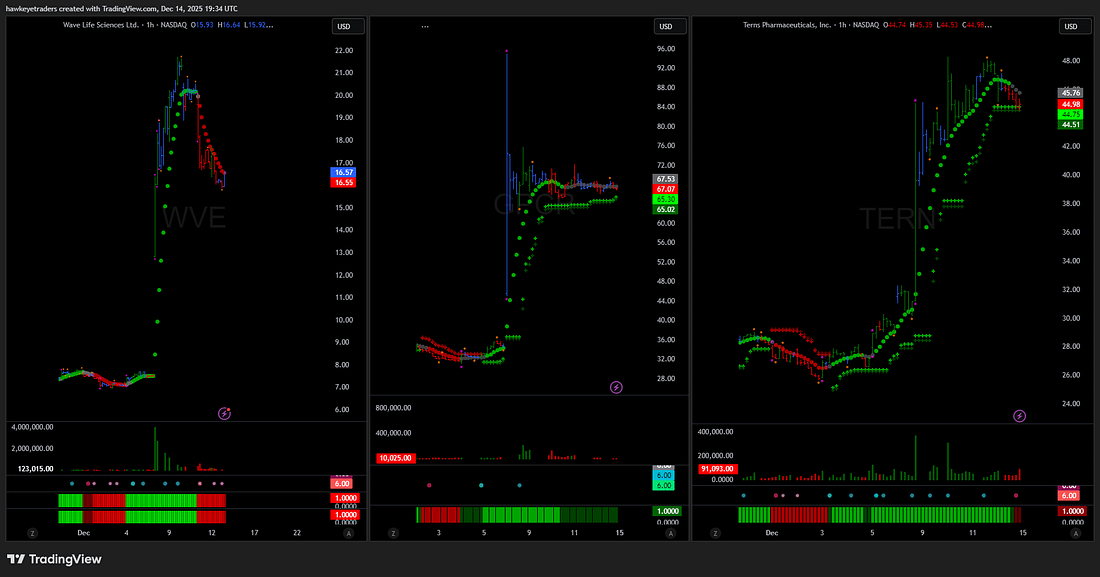Click the purple lightning icon on TERN chart
Viewport: 1100px width, 577px height.
(1019, 416)
